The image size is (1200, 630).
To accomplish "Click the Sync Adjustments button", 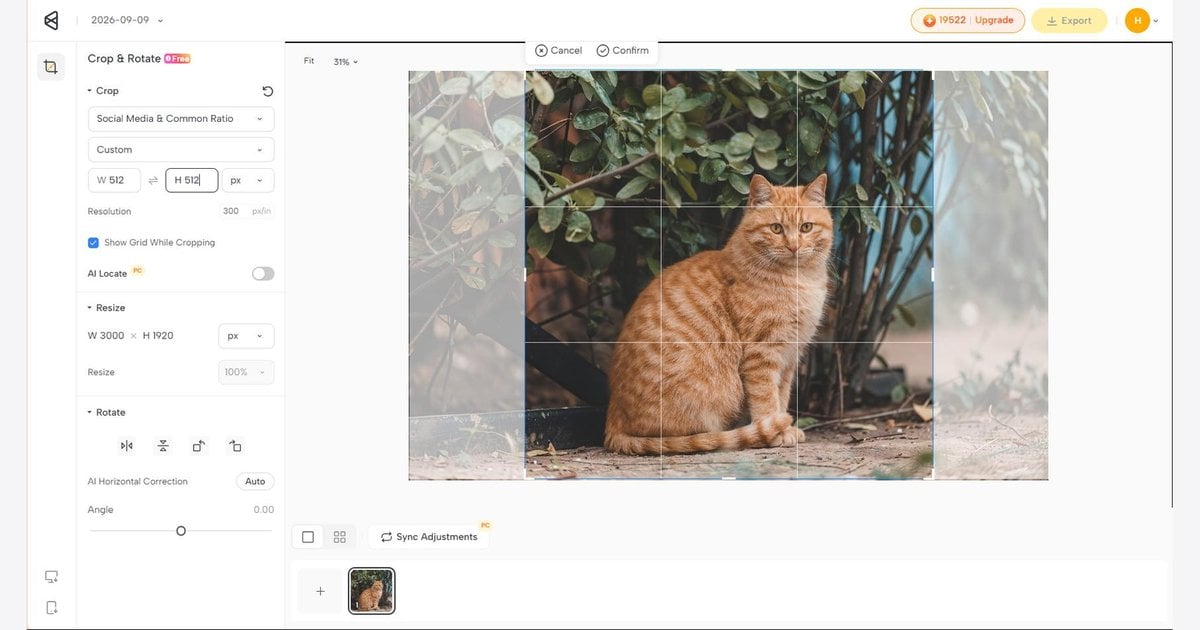I will point(428,537).
